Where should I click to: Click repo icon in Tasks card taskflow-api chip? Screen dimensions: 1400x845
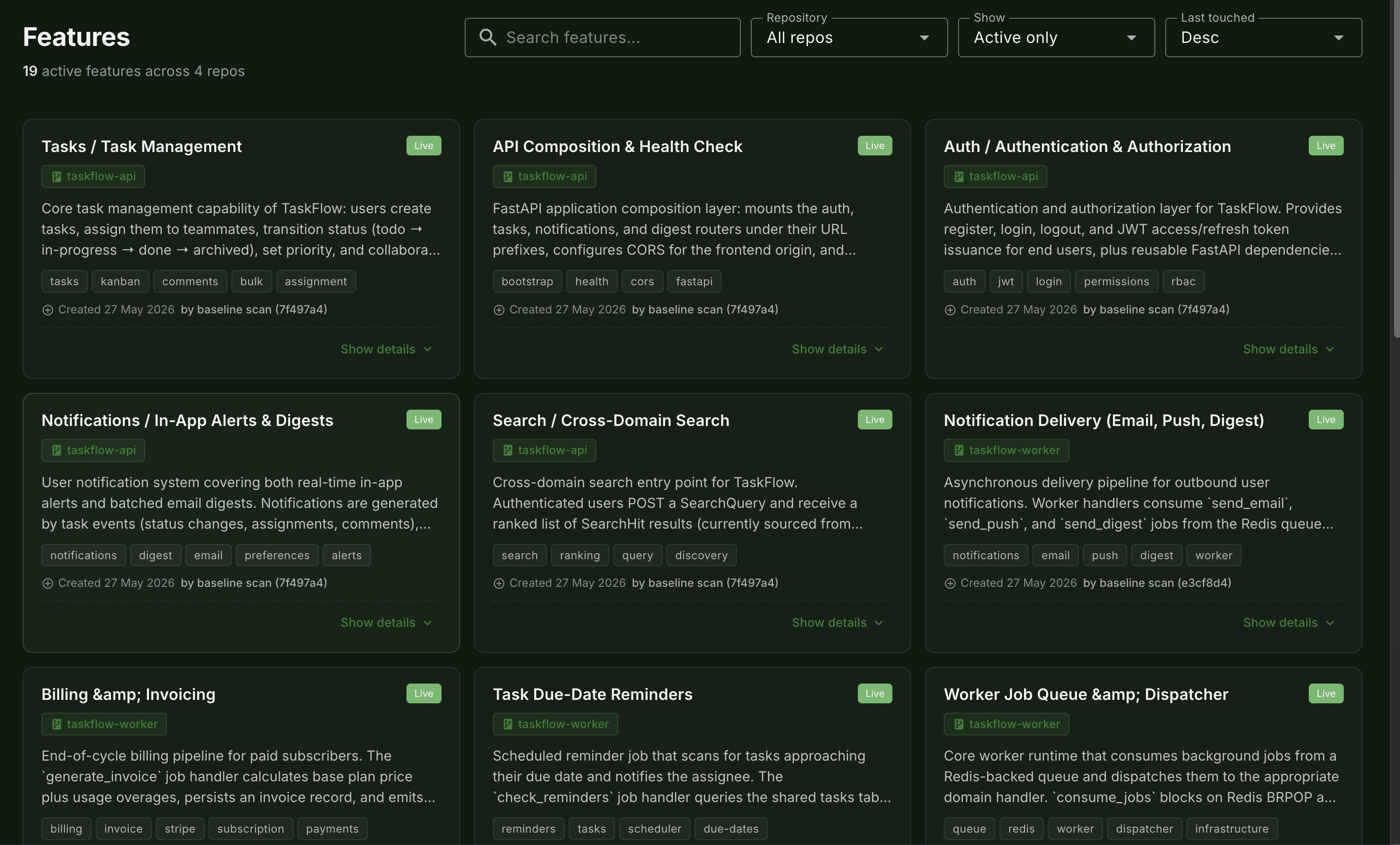[56, 177]
